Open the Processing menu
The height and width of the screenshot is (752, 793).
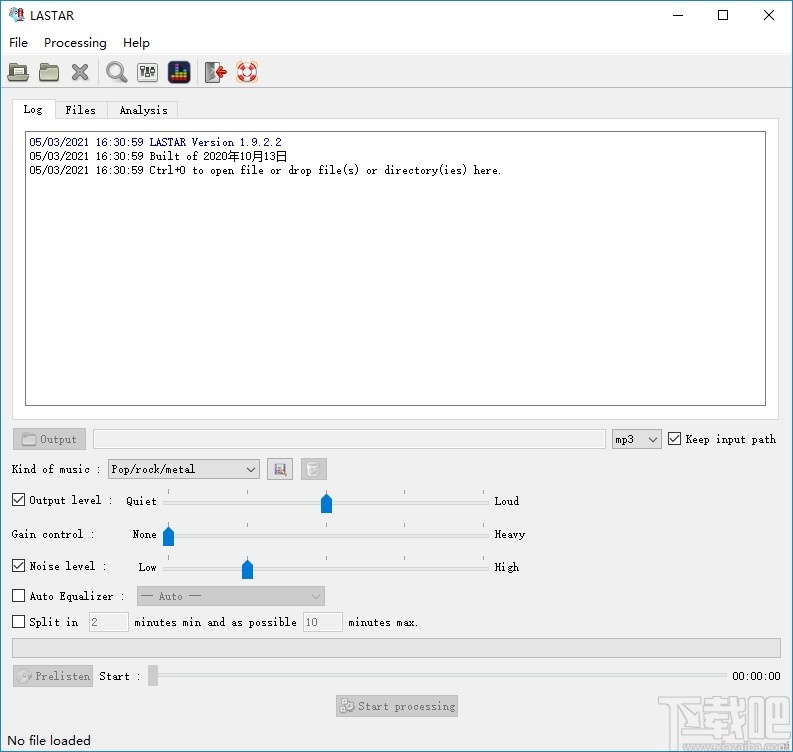pyautogui.click(x=75, y=42)
